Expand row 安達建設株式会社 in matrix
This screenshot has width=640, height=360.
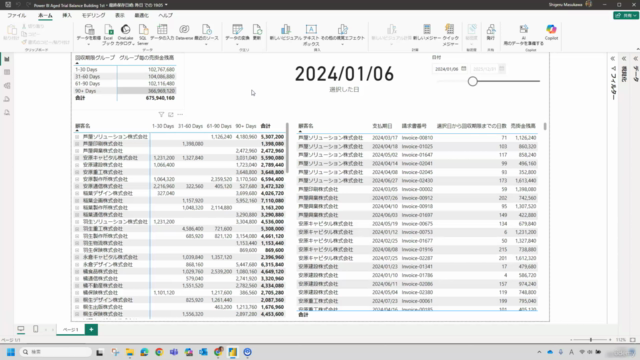tap(77, 165)
